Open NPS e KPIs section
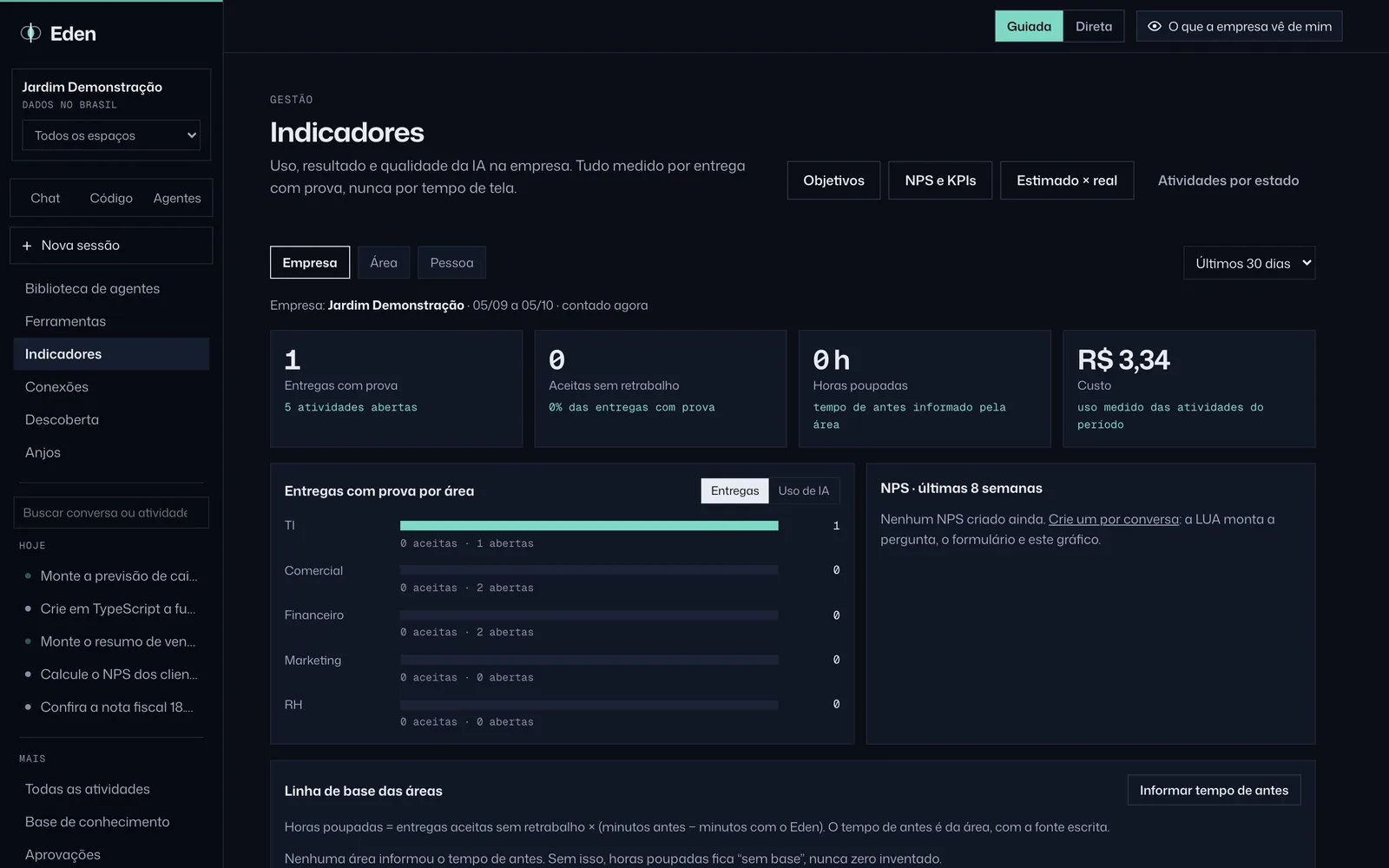The image size is (1389, 868). [940, 181]
